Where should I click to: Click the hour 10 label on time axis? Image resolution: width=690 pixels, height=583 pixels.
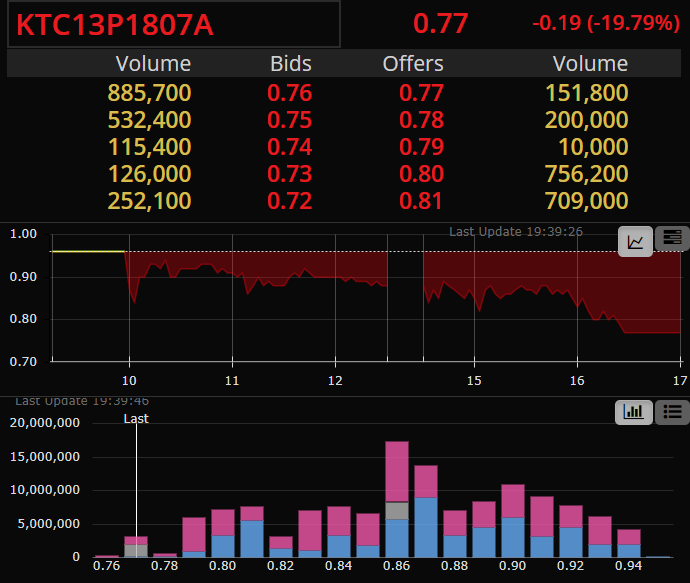[x=129, y=381]
